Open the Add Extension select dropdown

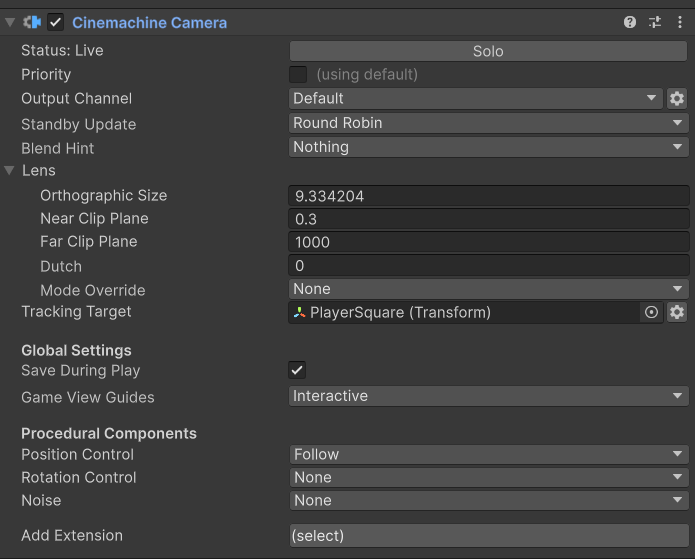point(489,536)
